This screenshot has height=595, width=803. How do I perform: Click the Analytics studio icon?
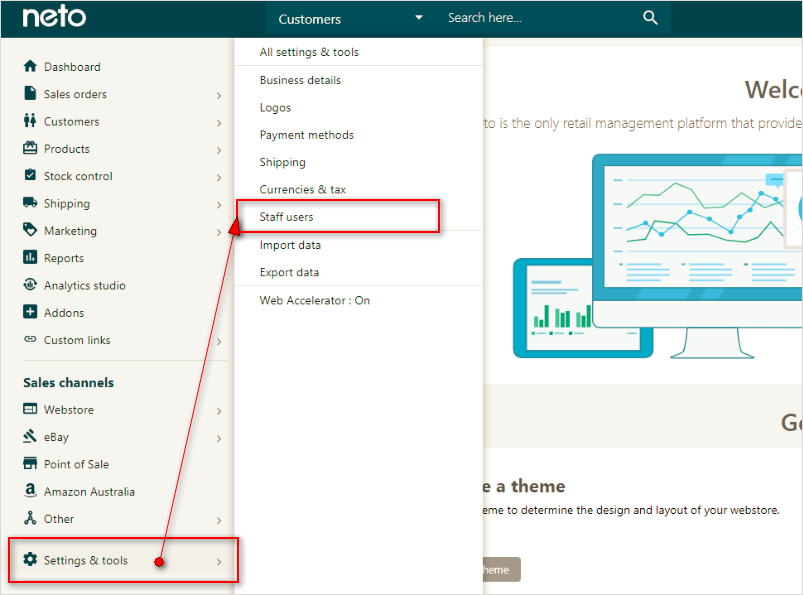(30, 285)
